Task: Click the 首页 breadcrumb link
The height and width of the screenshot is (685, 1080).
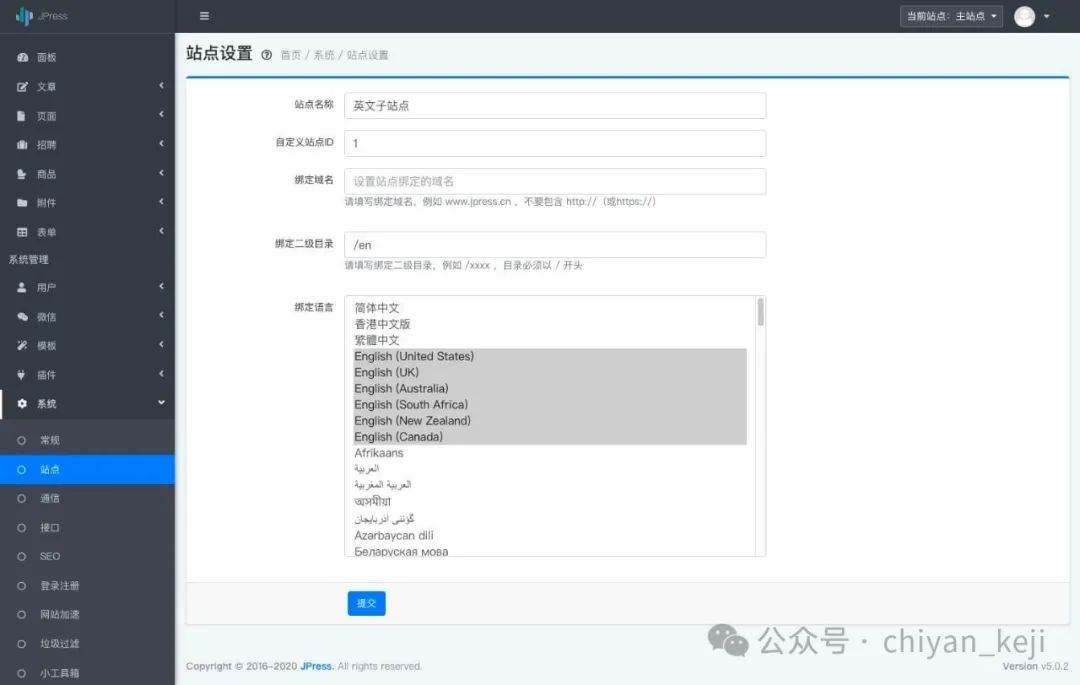Action: point(291,55)
